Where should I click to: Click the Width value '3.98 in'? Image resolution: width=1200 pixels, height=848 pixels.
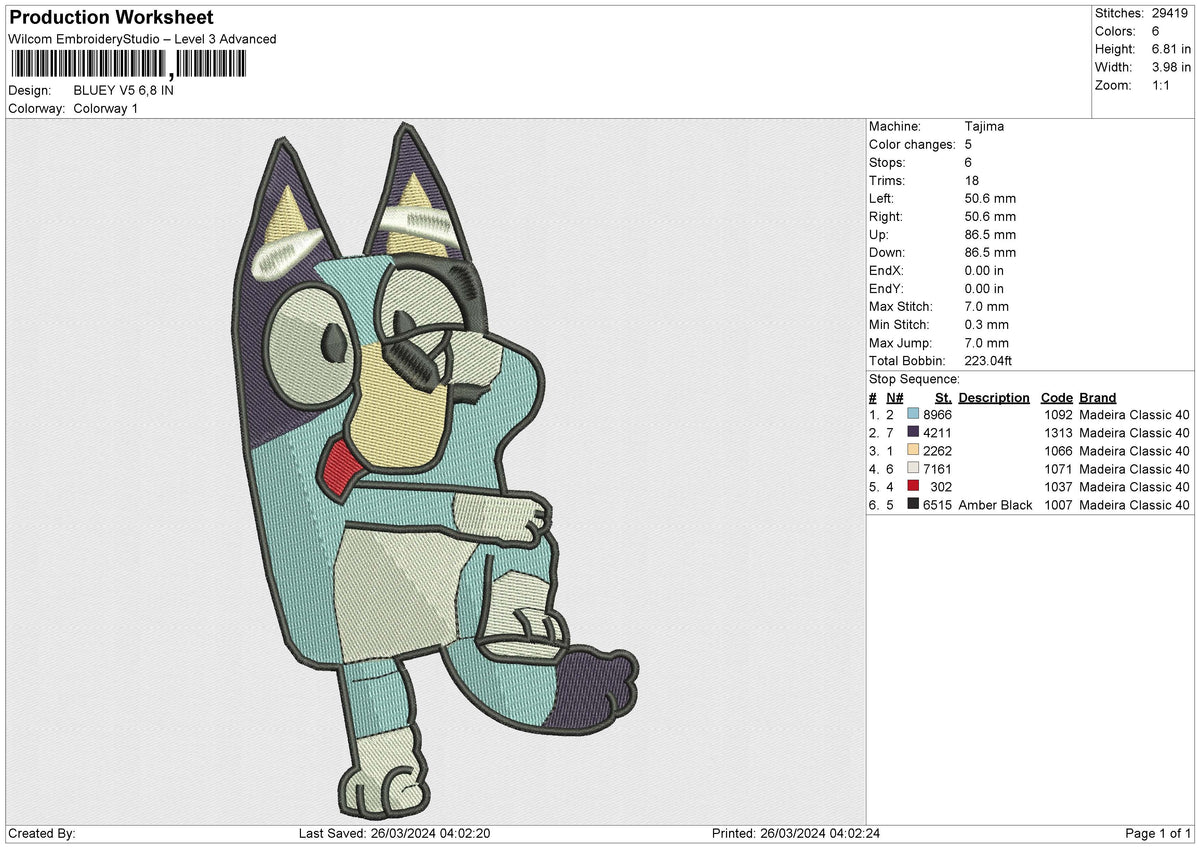click(x=1171, y=67)
